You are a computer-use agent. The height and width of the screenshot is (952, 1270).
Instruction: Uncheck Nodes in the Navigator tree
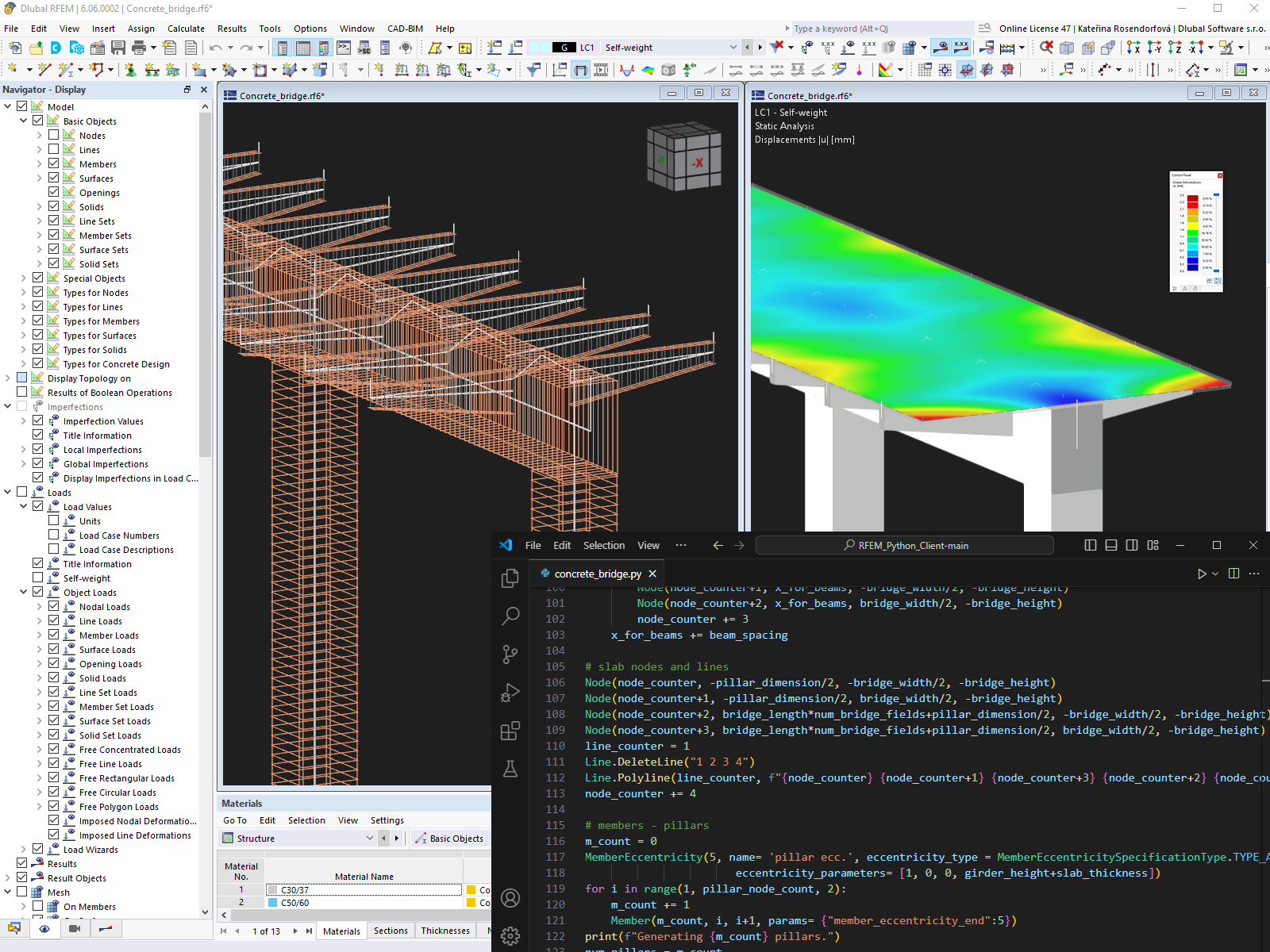54,135
